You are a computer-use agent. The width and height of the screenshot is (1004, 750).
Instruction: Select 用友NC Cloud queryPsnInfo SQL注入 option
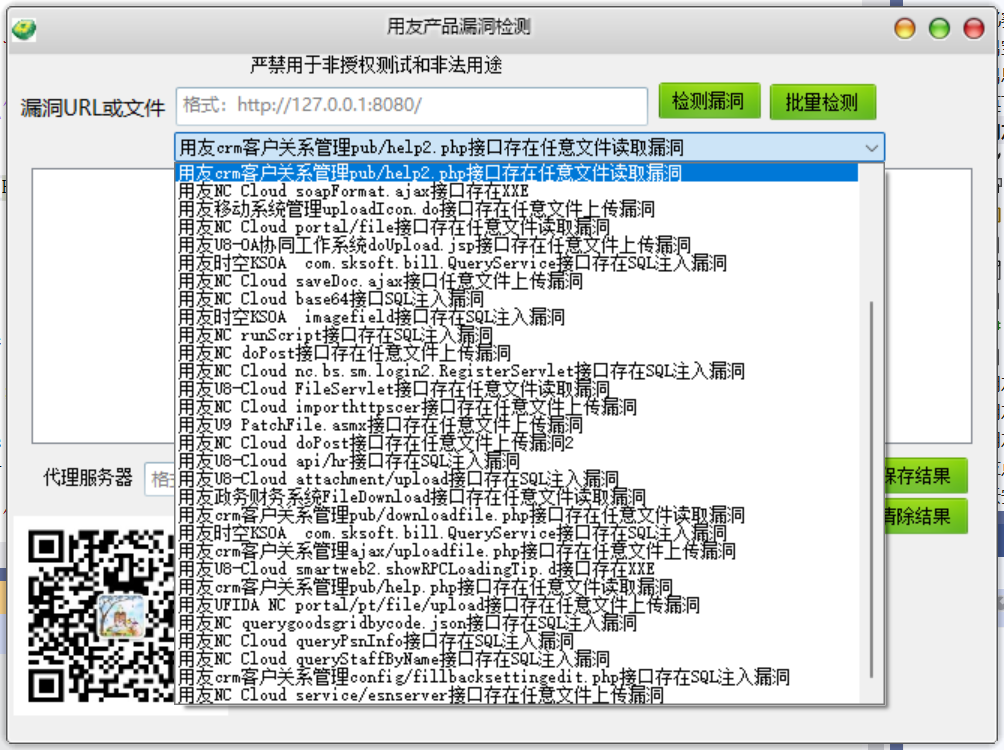click(517, 640)
